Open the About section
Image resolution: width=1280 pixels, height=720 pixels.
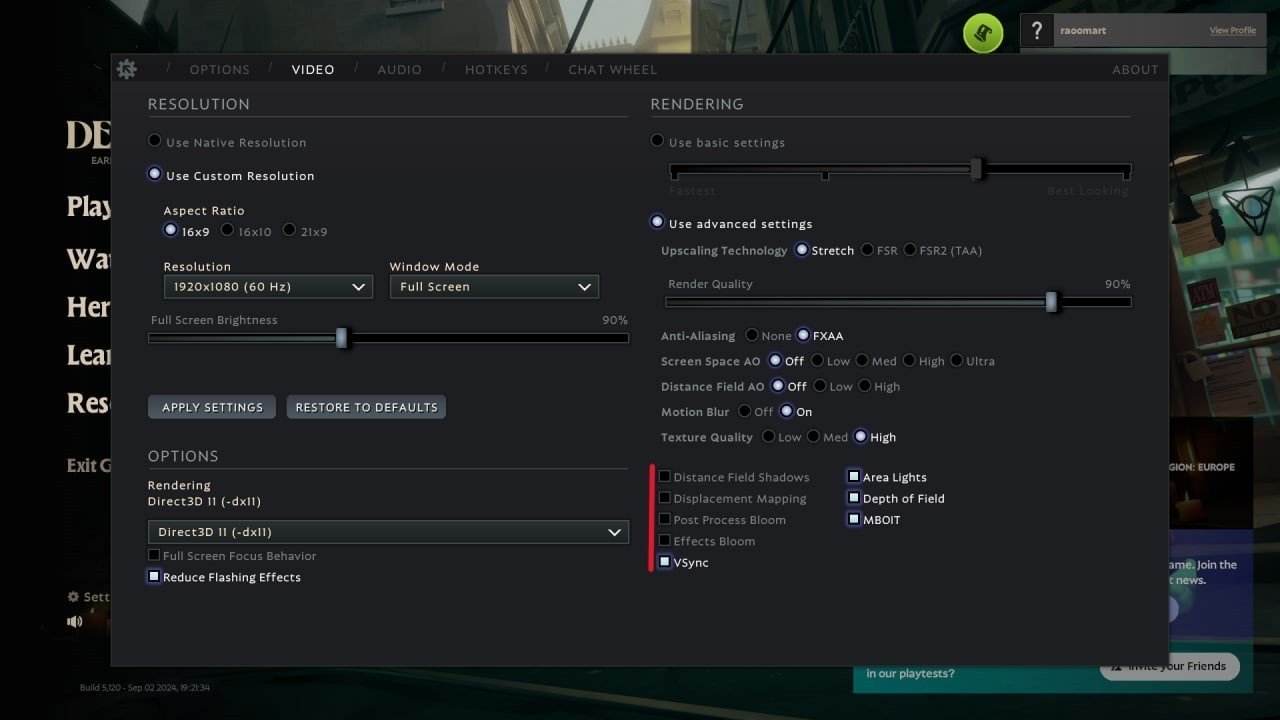(x=1135, y=70)
